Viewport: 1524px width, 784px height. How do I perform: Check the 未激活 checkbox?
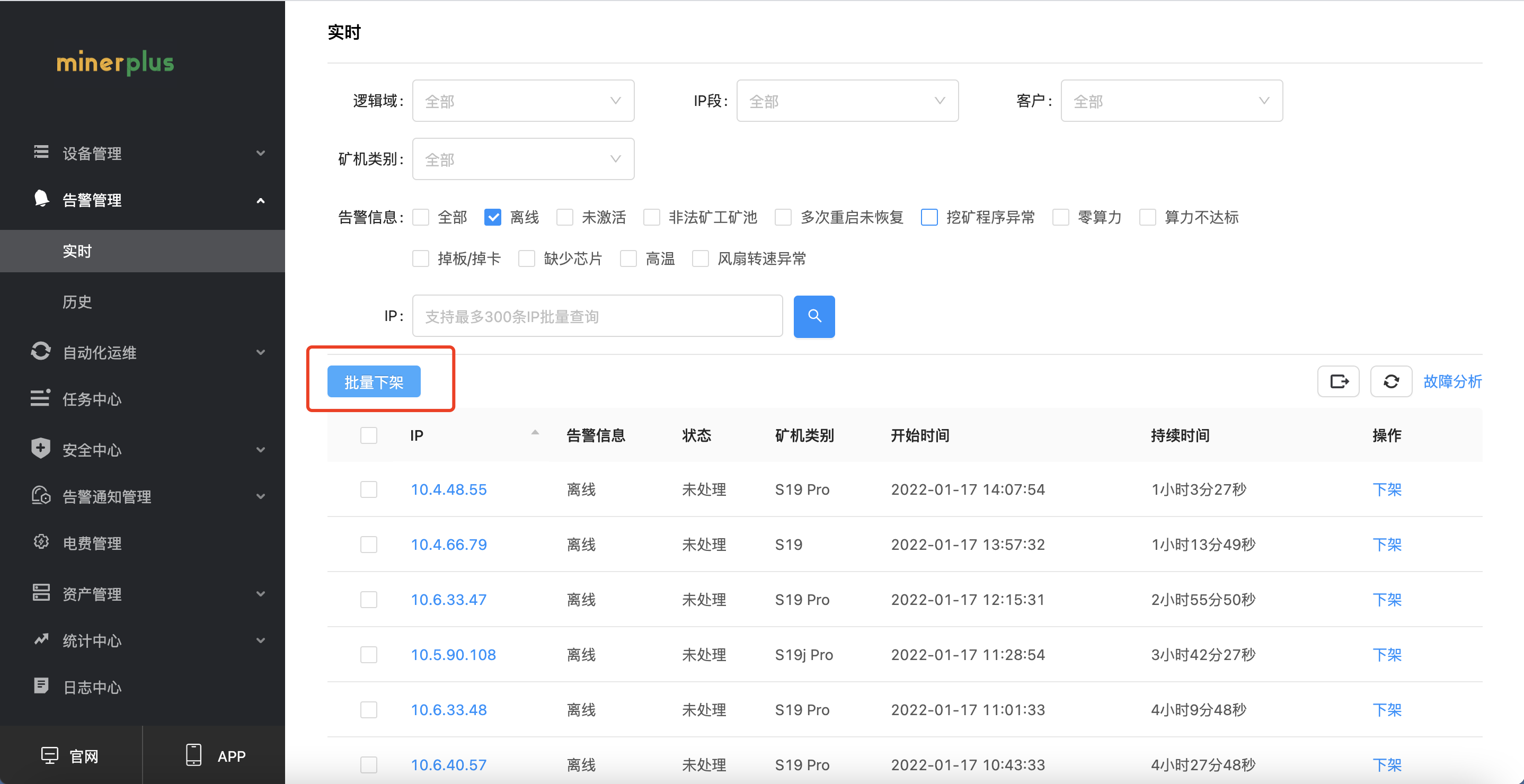565,218
